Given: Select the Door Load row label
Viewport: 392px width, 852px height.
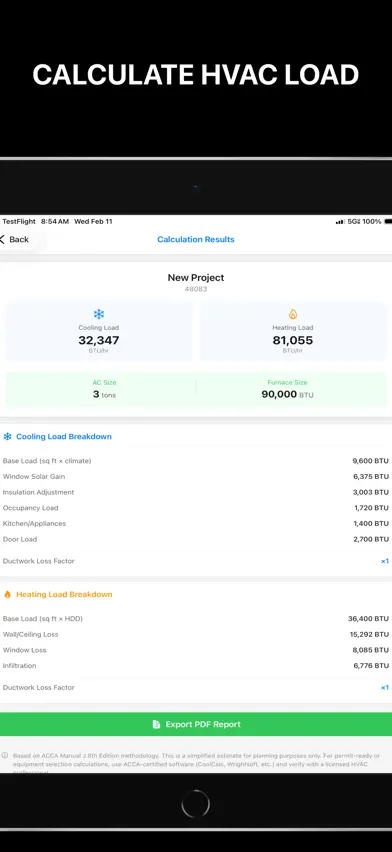Looking at the screenshot, I should tap(20, 540).
